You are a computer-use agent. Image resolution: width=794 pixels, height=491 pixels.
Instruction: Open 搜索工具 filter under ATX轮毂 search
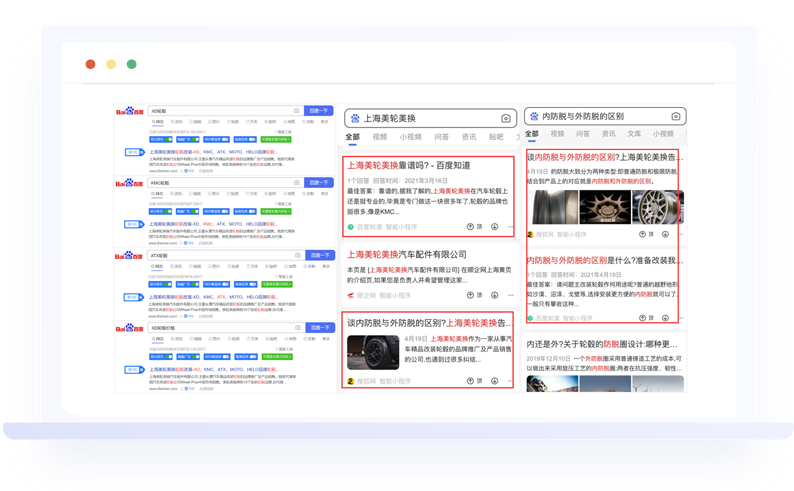coord(285,277)
